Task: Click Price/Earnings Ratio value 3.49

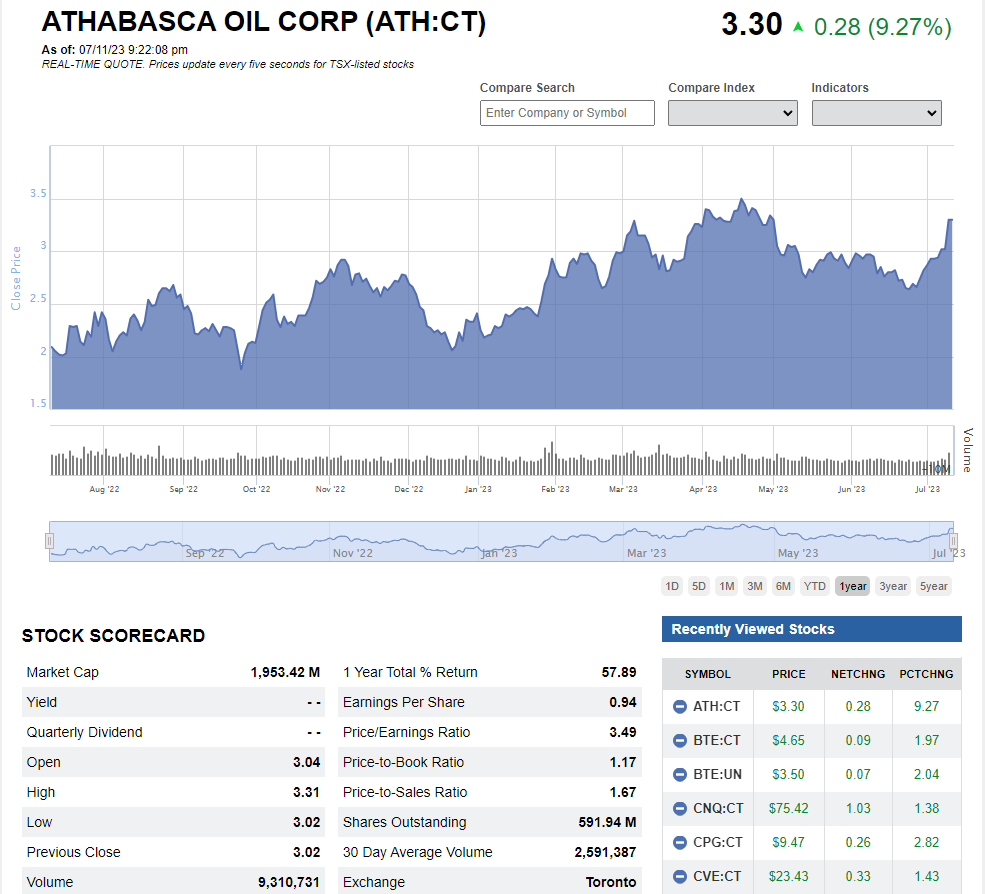Action: [623, 733]
